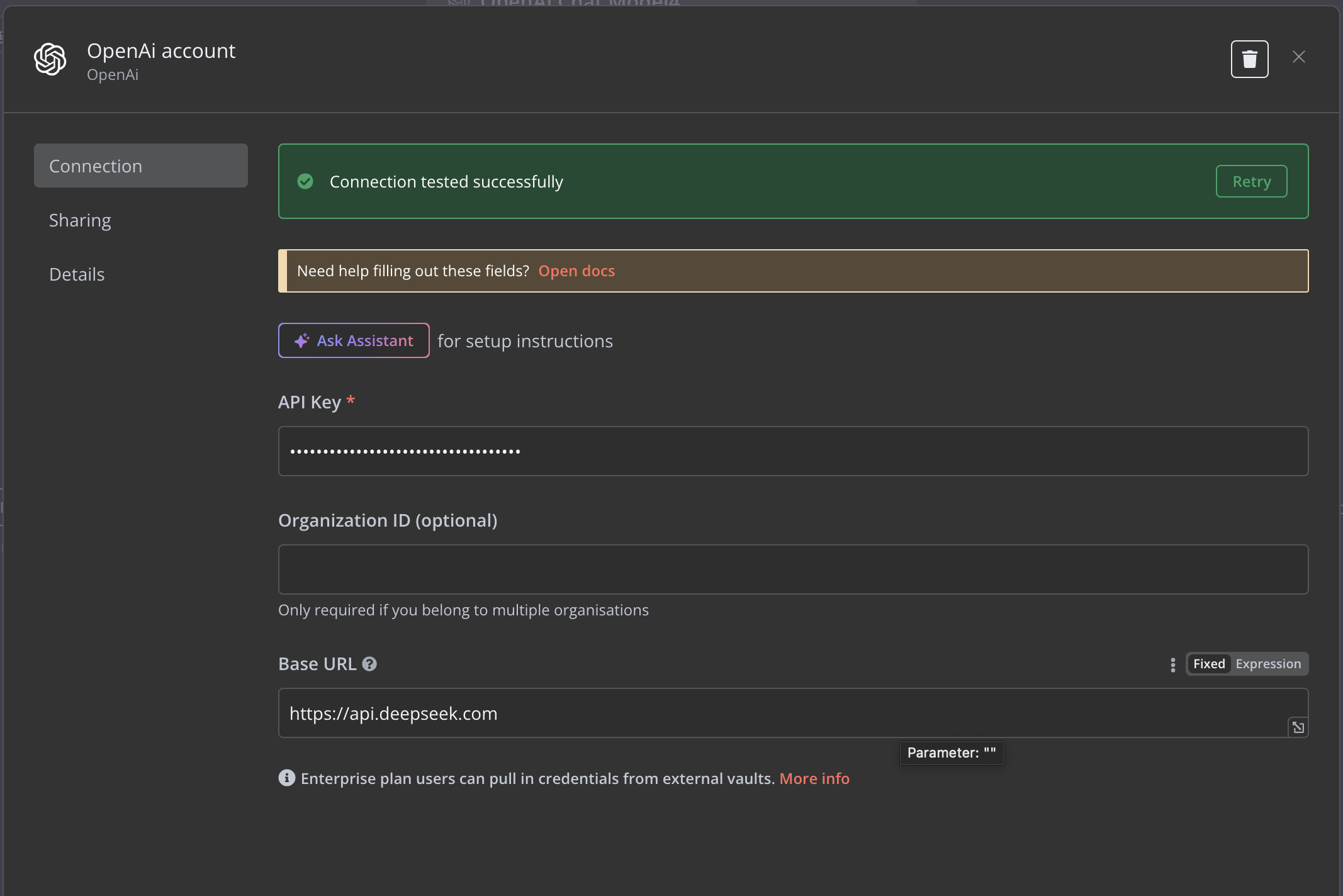Click the OpenAI logo icon
1343x896 pixels.
(x=50, y=59)
